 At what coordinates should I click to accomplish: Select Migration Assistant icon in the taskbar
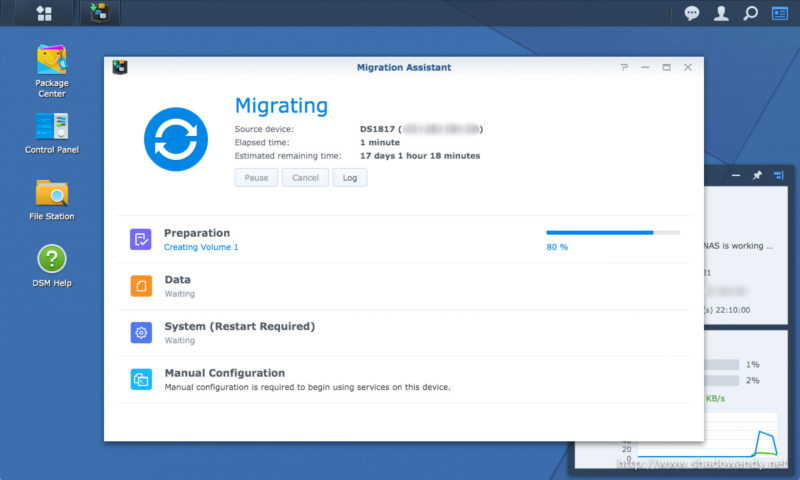pyautogui.click(x=99, y=12)
